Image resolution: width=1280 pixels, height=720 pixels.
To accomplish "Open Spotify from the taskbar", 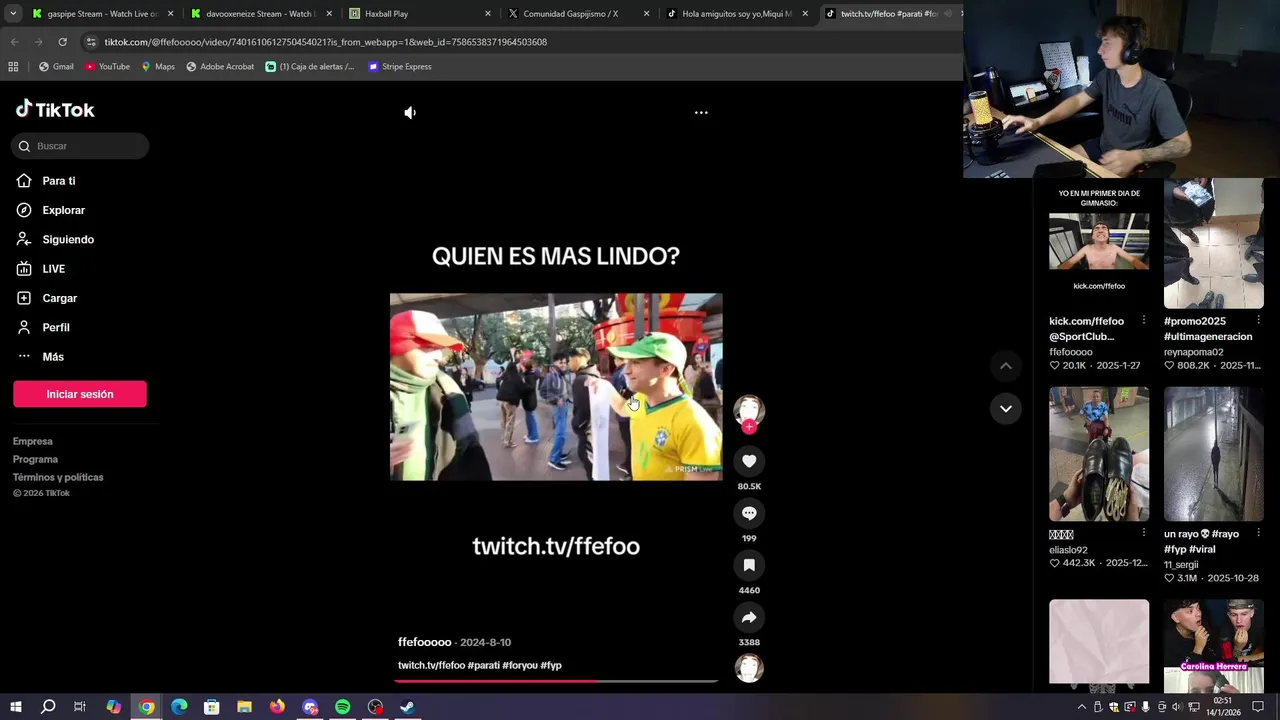I will pyautogui.click(x=342, y=707).
